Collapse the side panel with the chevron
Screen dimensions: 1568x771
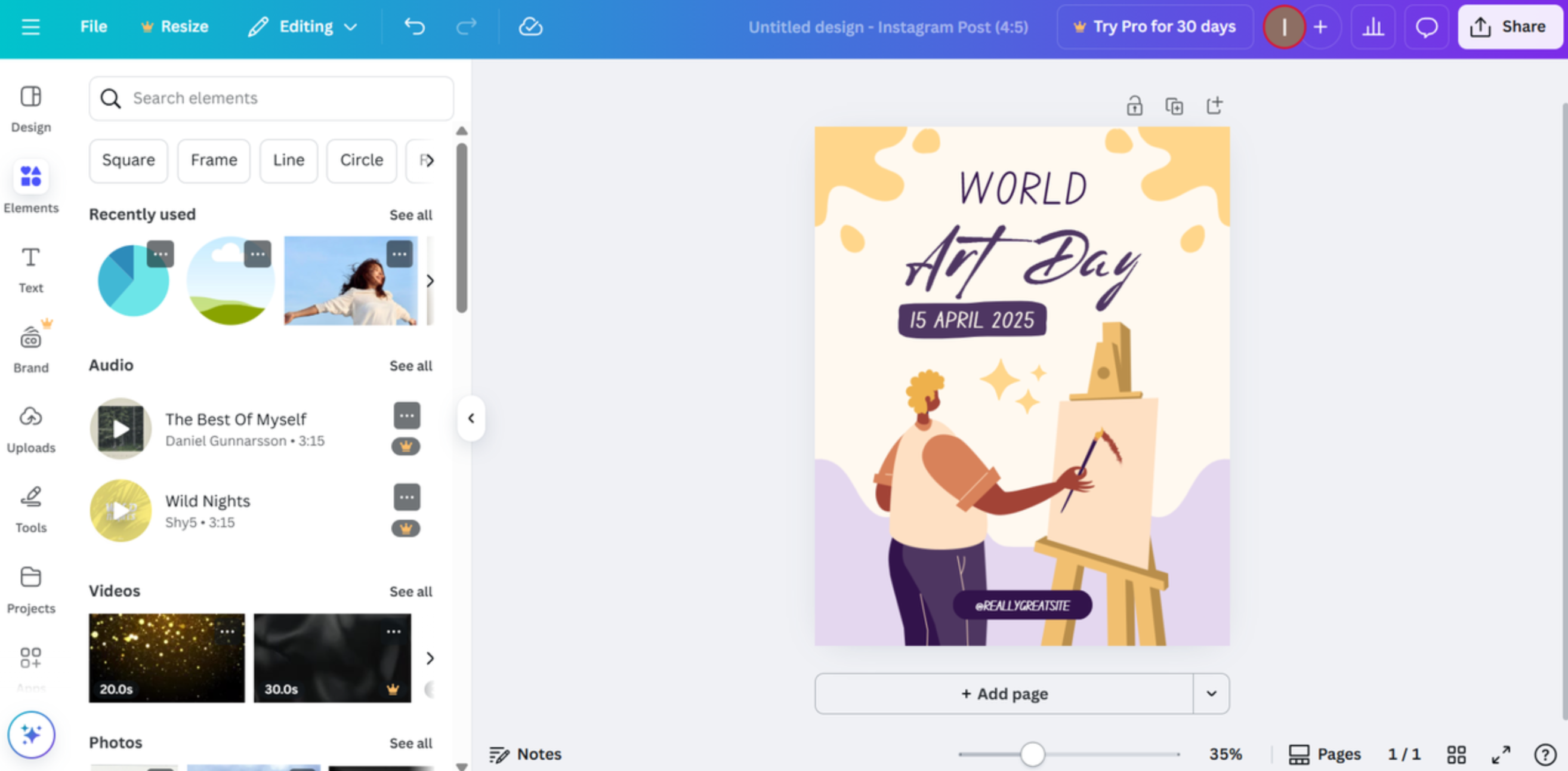471,418
